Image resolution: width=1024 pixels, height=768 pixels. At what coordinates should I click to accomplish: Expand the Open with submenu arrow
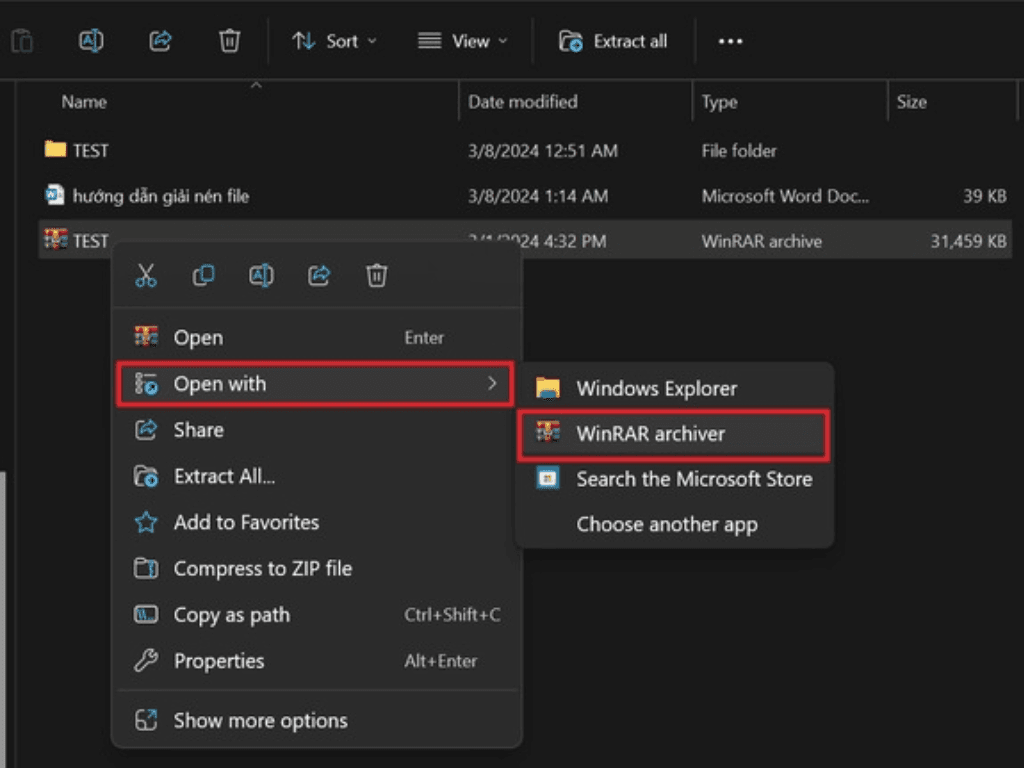point(491,384)
